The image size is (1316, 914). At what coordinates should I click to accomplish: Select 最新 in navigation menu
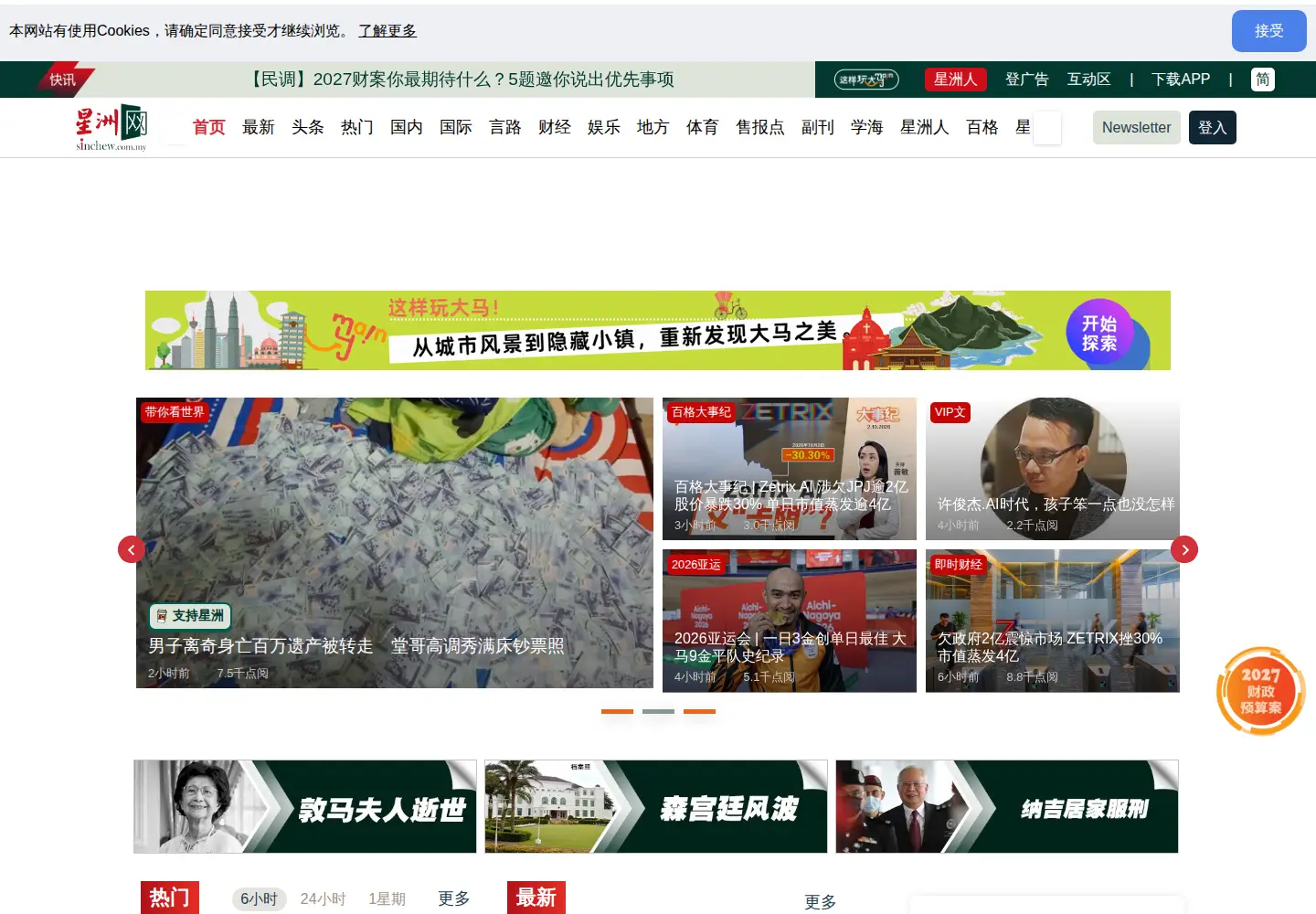coord(259,127)
